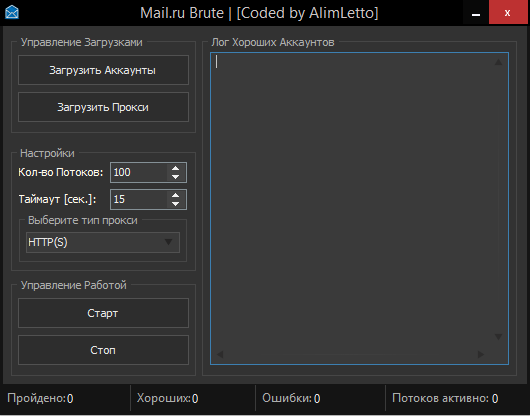This screenshot has height=416, width=530.
Task: Decrease Кол-во Потоков with down arrow
Action: tap(175, 177)
